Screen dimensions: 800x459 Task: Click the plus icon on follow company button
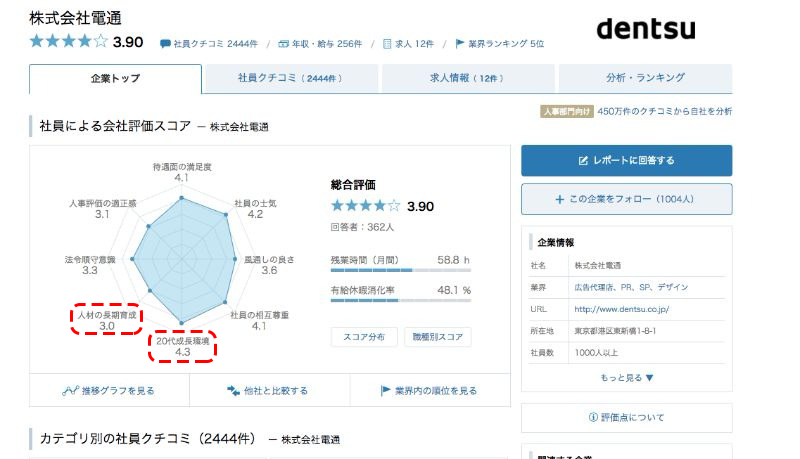[x=560, y=199]
